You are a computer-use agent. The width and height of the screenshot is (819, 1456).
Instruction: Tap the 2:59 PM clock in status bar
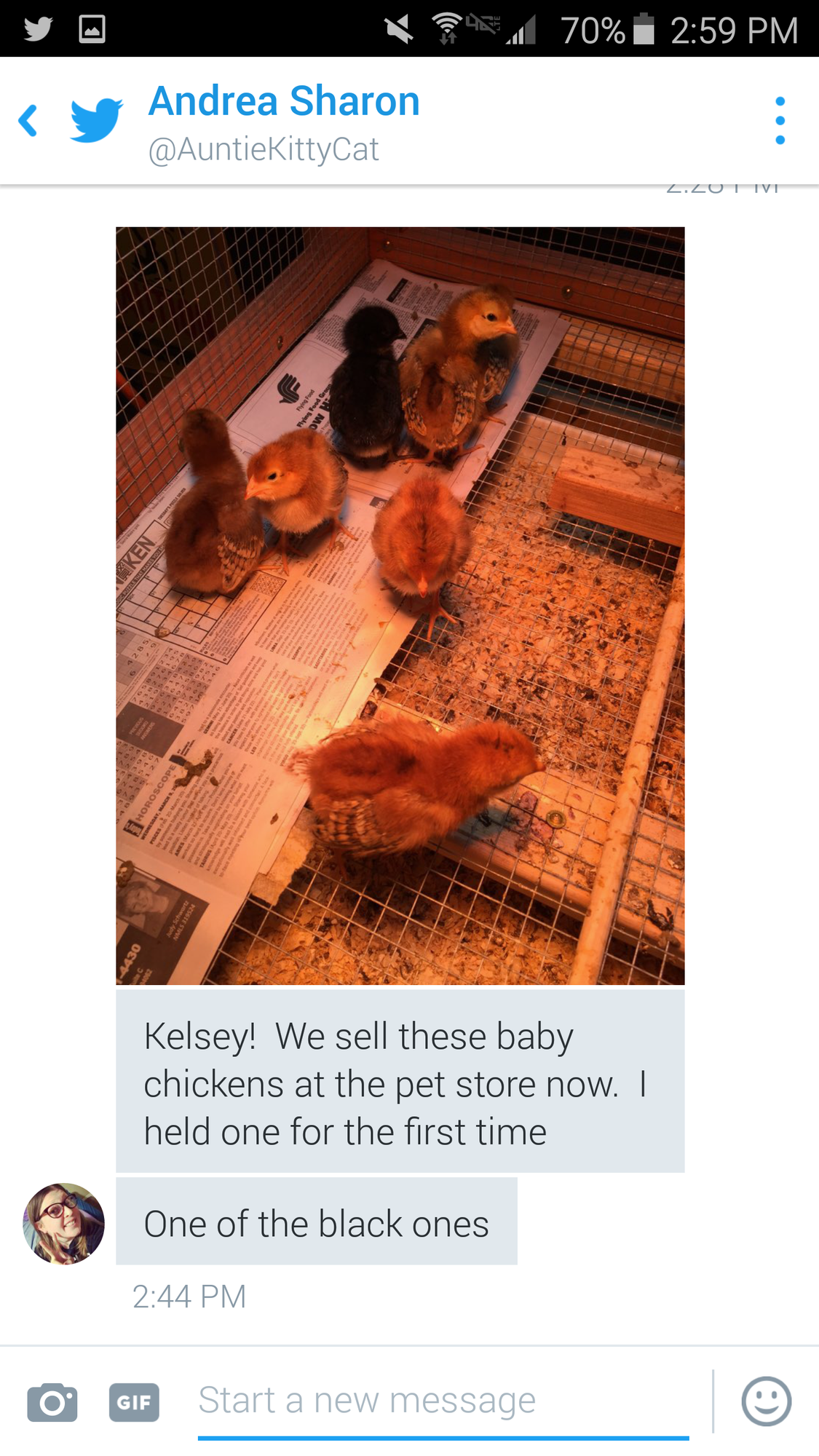pos(734,31)
